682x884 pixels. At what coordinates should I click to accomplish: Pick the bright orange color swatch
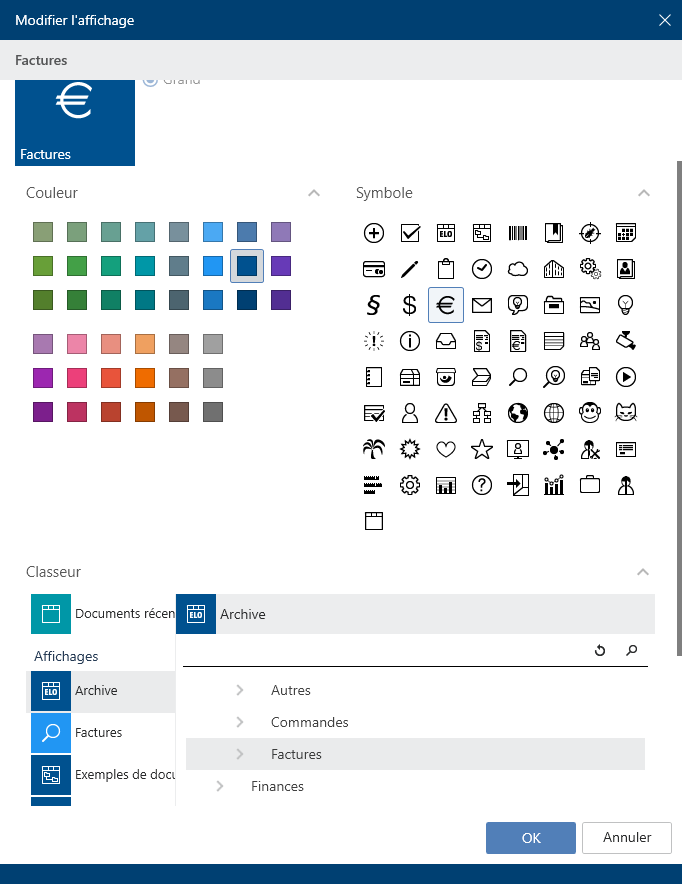(x=145, y=378)
